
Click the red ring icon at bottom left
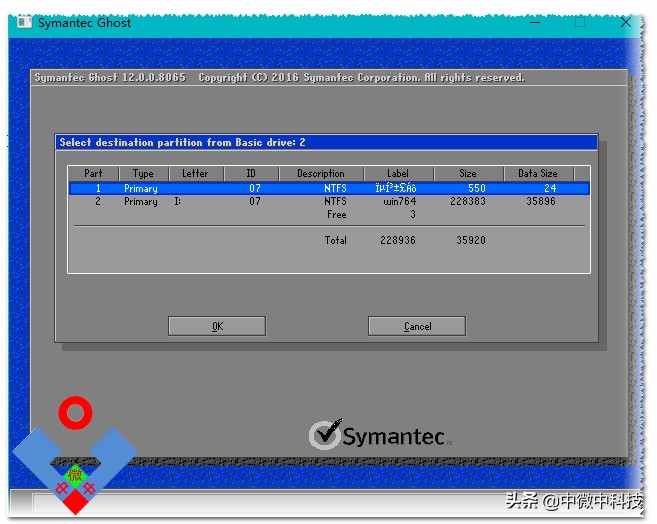pyautogui.click(x=76, y=411)
